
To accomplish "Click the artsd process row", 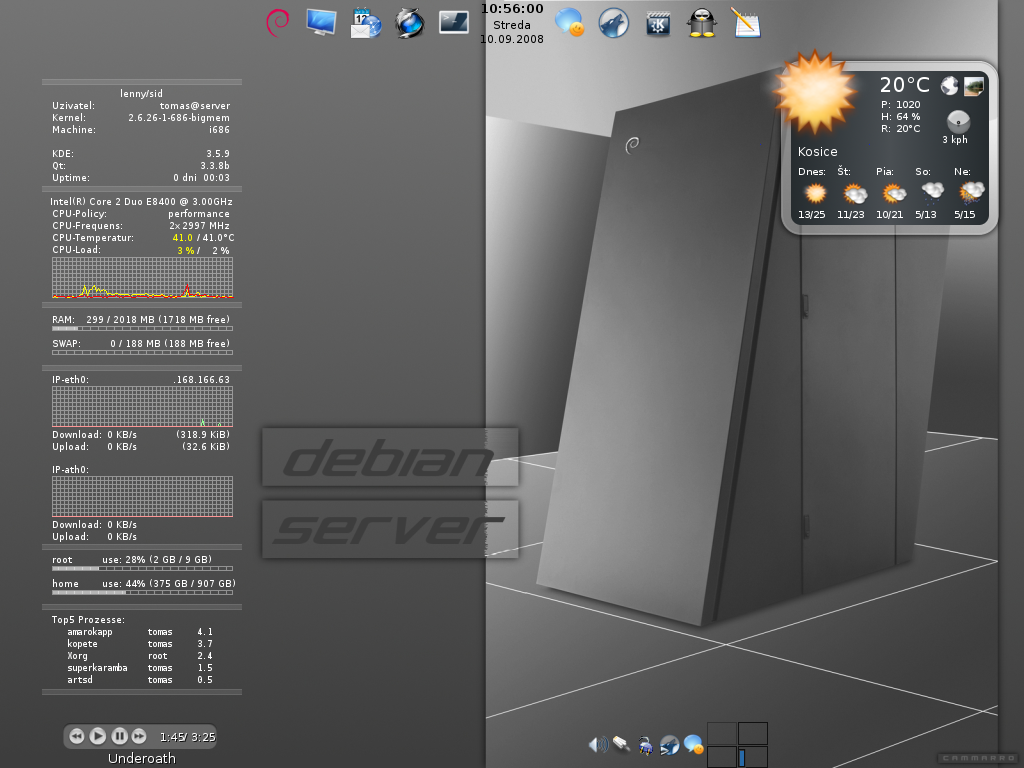I will point(140,680).
